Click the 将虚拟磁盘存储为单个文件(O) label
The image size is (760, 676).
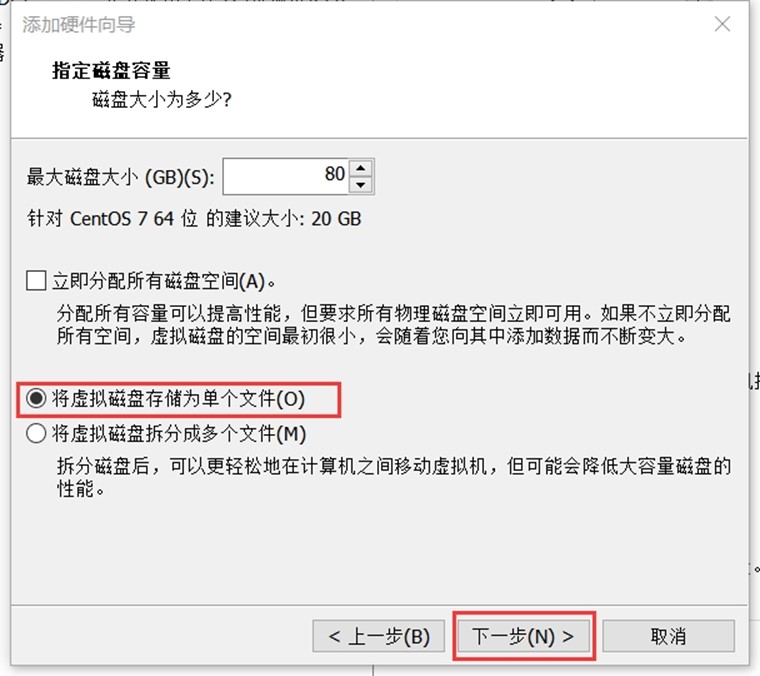pyautogui.click(x=178, y=399)
